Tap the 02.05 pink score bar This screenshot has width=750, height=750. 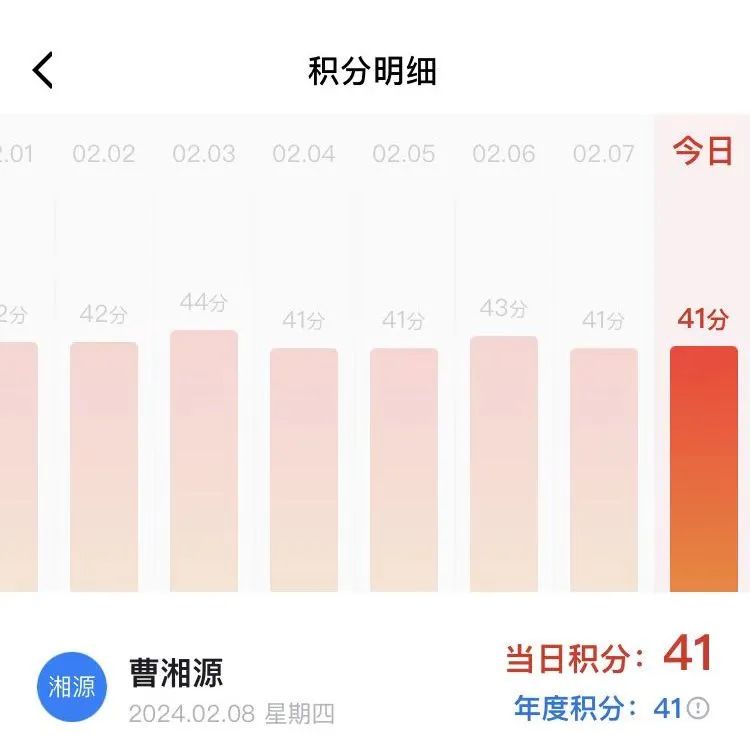[404, 469]
